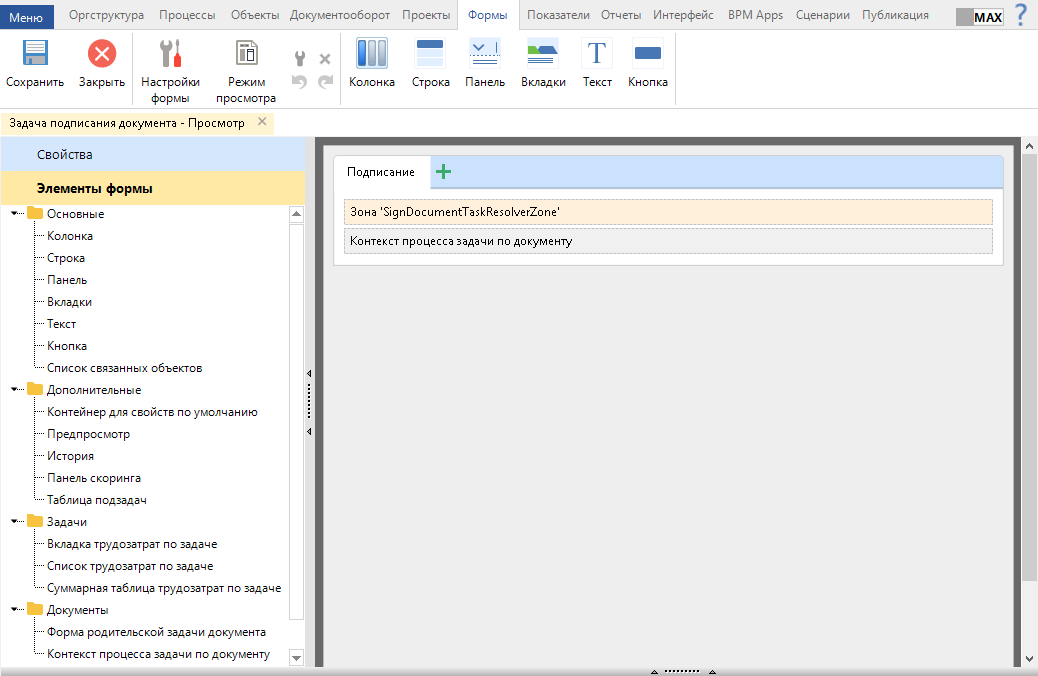Select the SignDocumentTaskResolverZone zone on the form
This screenshot has height=676, width=1038.
click(x=667, y=212)
